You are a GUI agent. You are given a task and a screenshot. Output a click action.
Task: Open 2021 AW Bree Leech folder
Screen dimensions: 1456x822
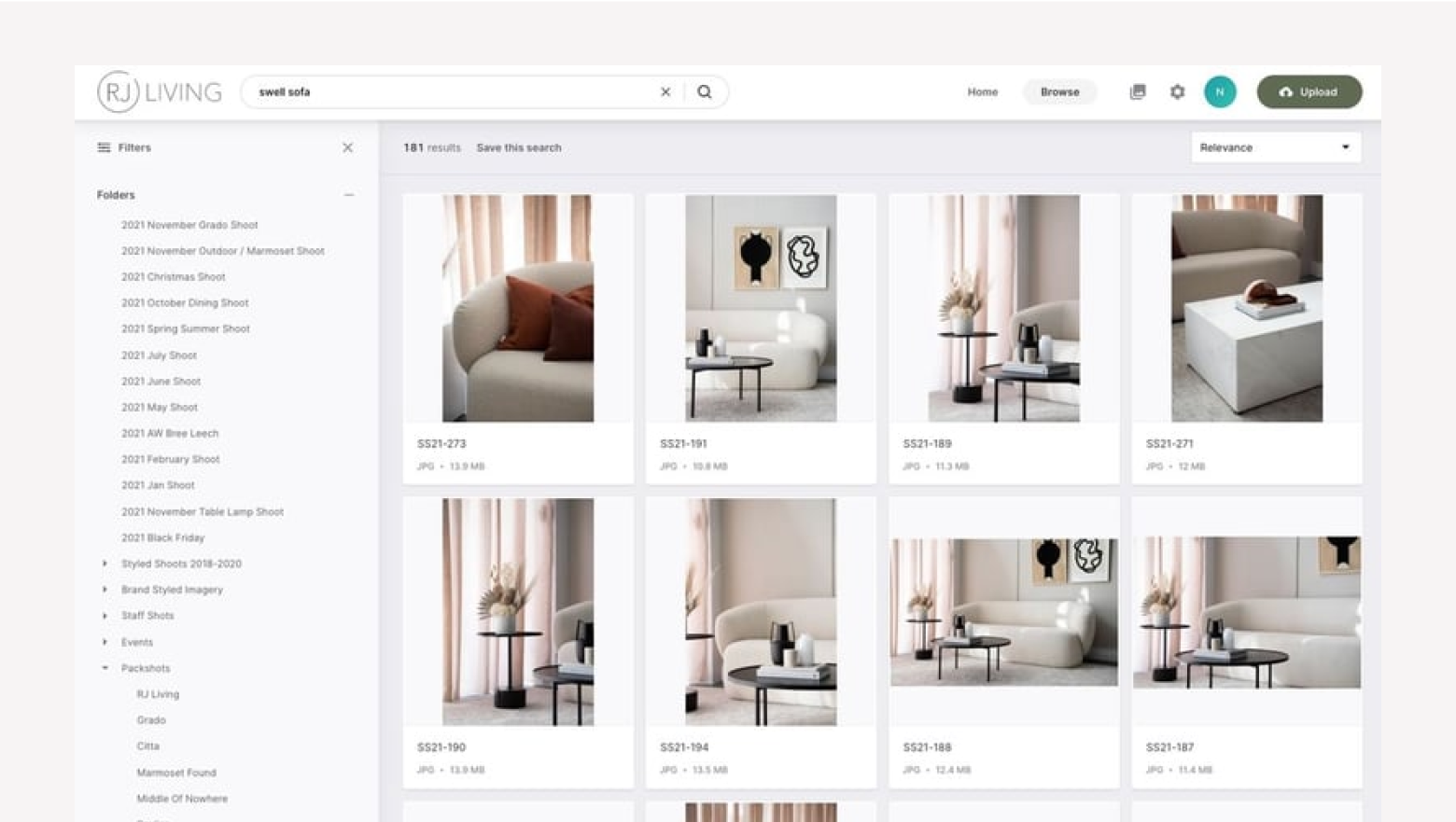(170, 434)
